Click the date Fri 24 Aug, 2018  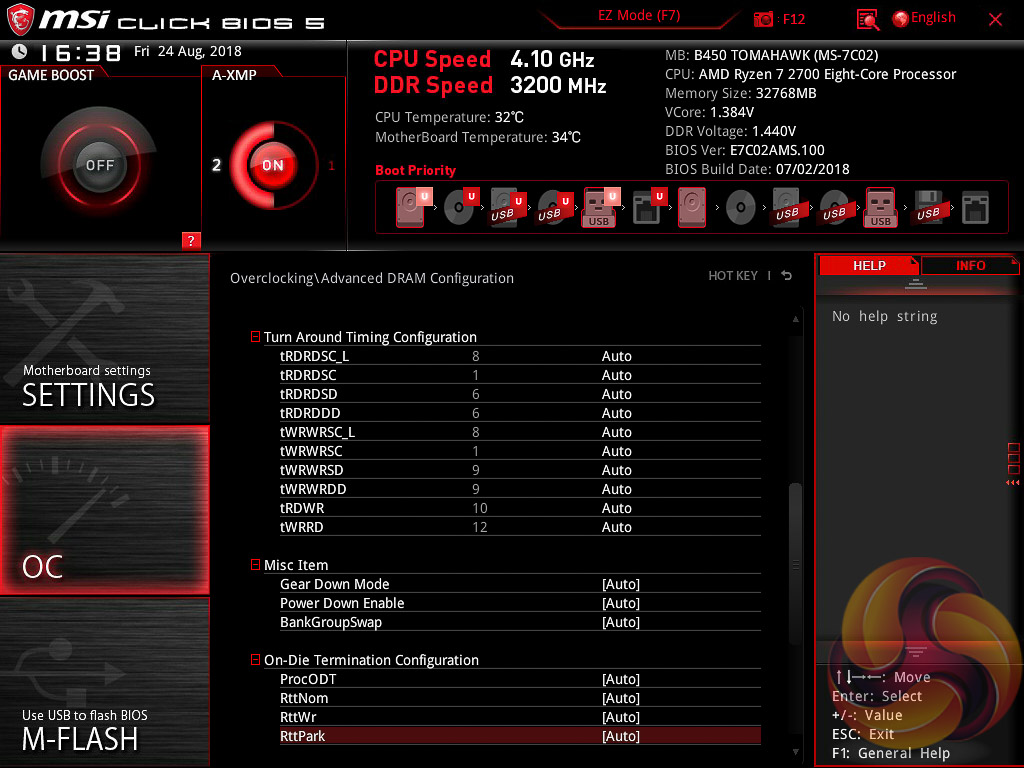[x=187, y=51]
